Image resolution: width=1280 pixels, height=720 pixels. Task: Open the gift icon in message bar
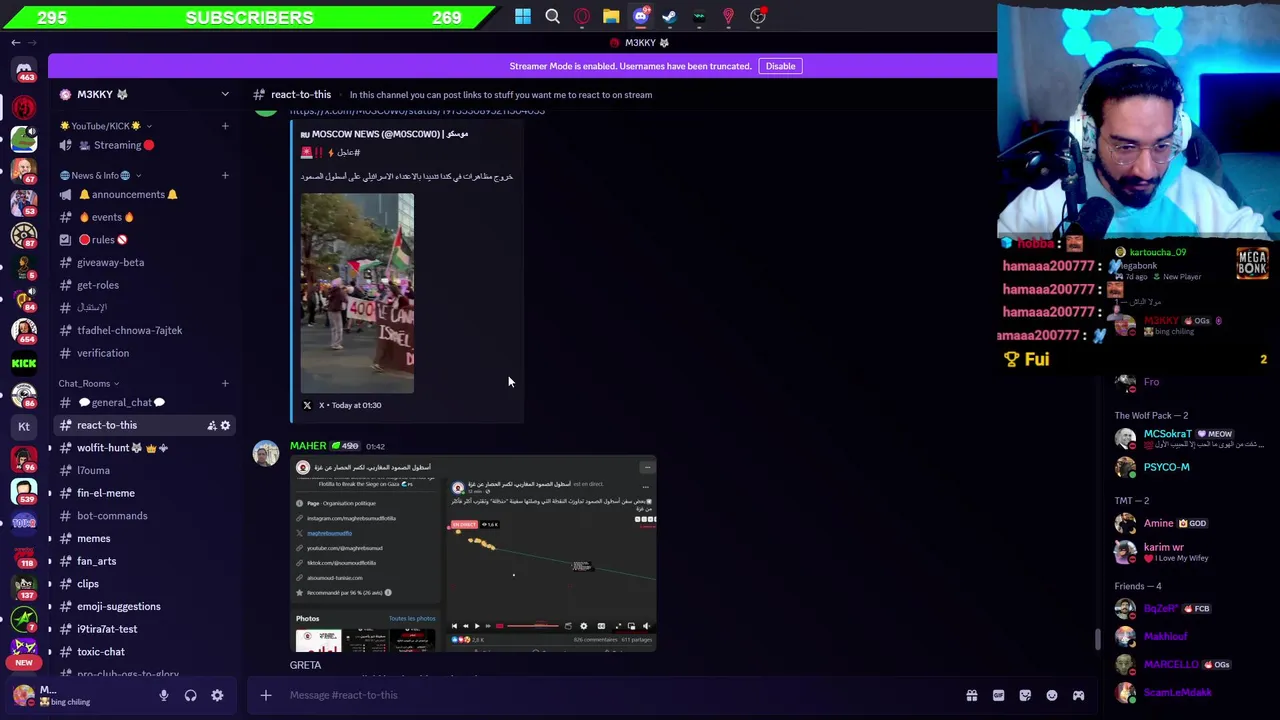pyautogui.click(x=971, y=695)
